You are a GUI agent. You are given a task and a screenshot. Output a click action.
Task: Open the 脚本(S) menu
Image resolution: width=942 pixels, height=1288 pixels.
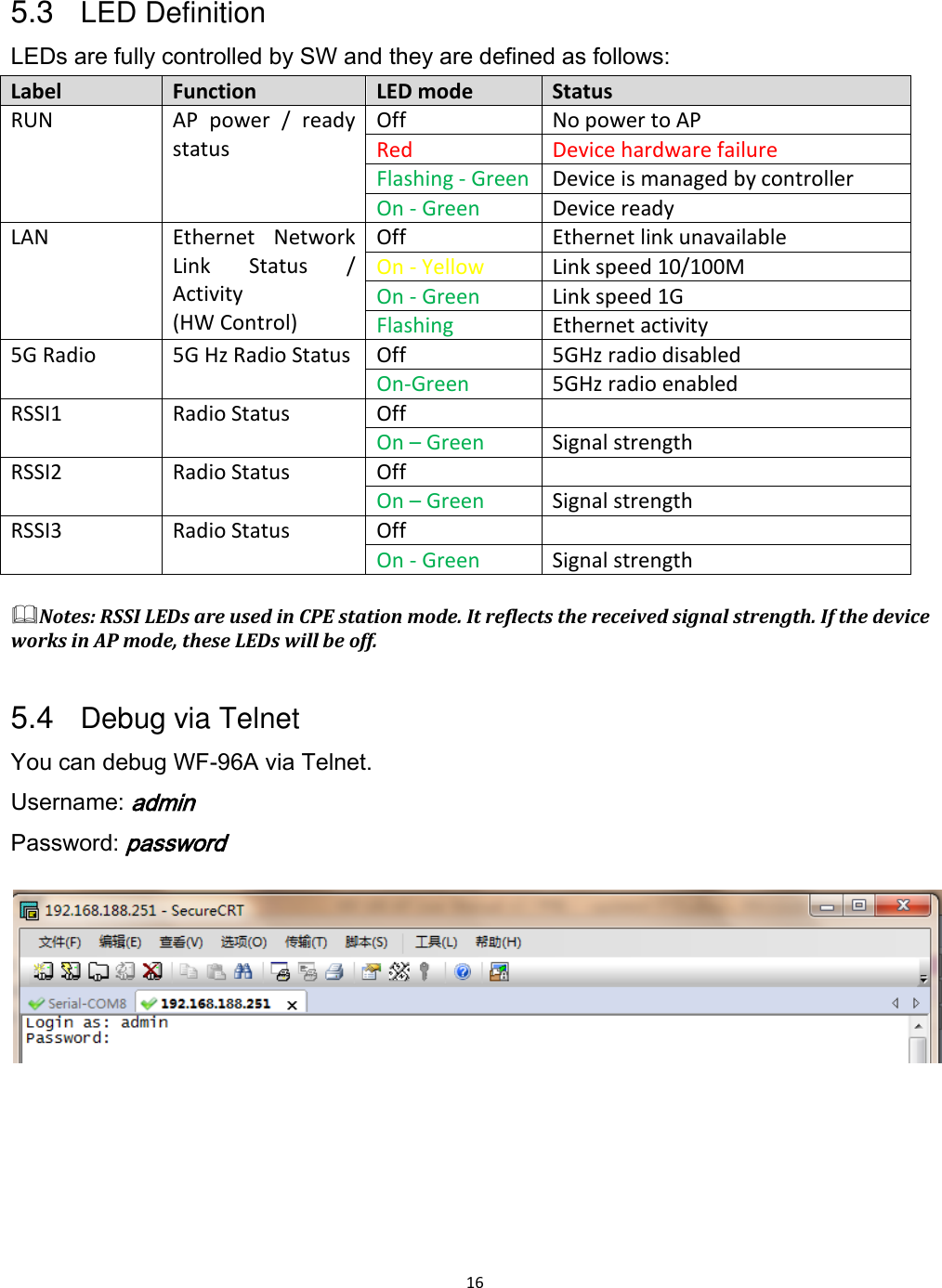[x=366, y=942]
